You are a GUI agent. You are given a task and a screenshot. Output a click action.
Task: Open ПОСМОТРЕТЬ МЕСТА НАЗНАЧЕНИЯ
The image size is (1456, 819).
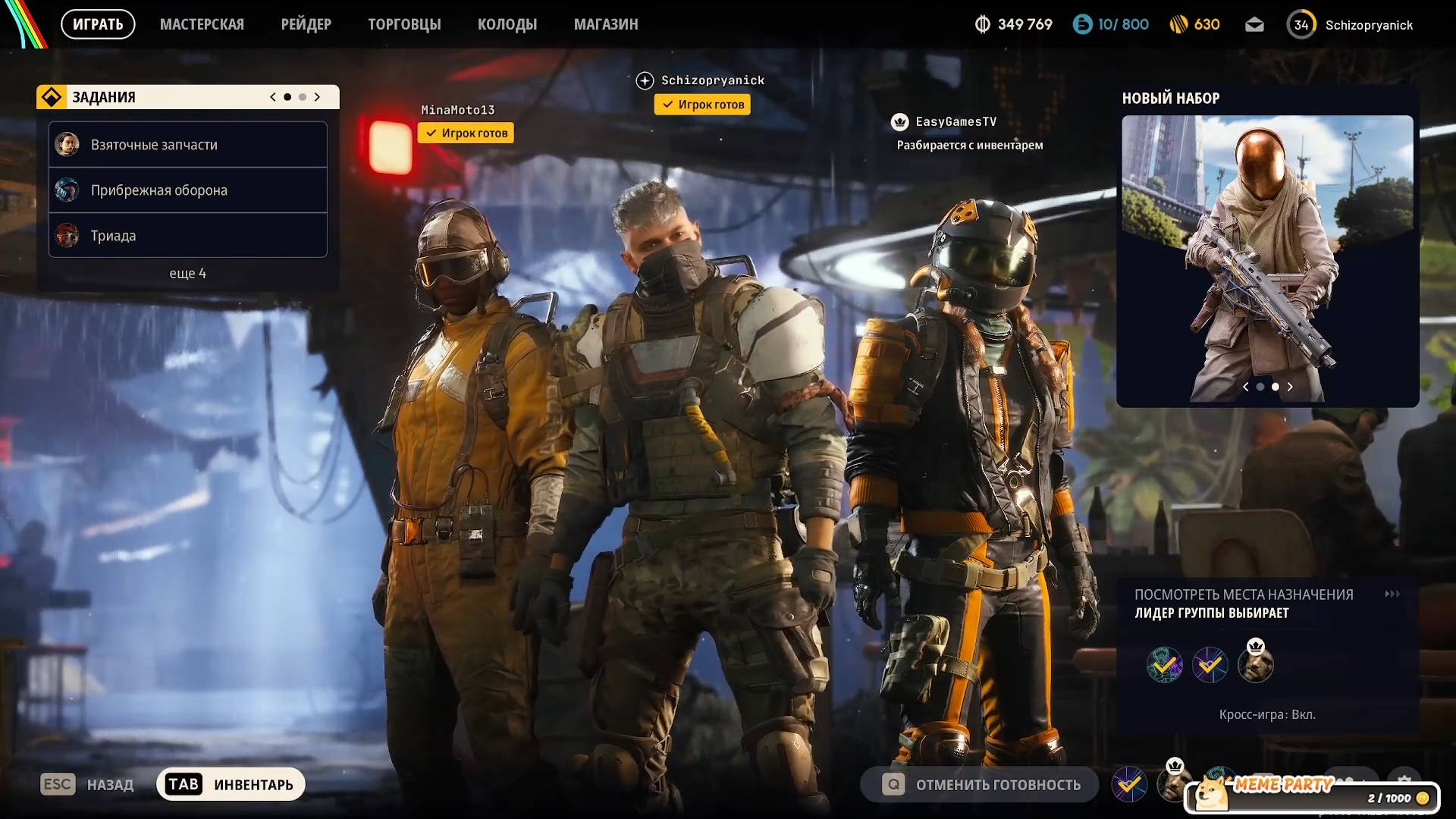(x=1244, y=595)
